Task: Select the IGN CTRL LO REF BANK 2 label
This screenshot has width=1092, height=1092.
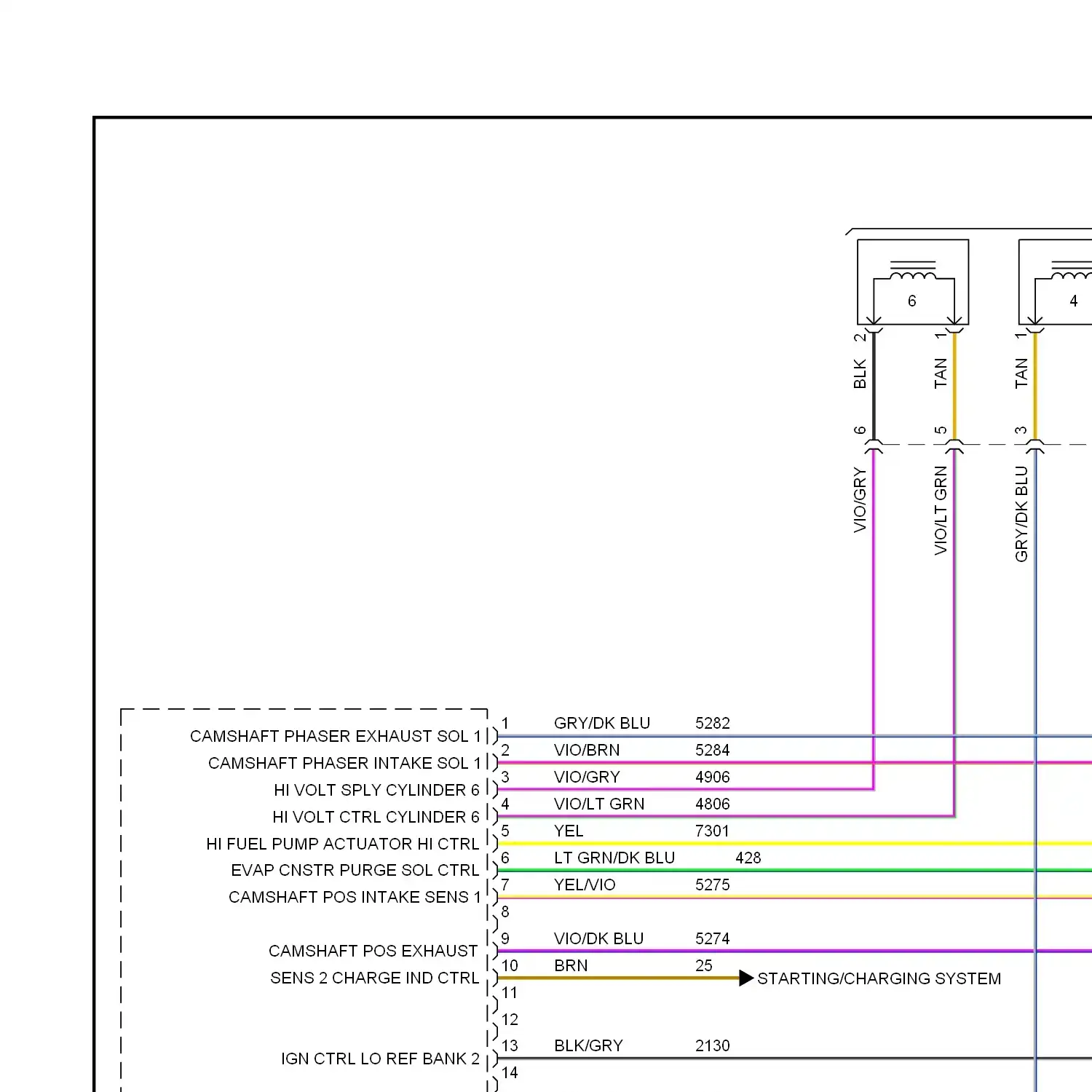Action: 380,1059
